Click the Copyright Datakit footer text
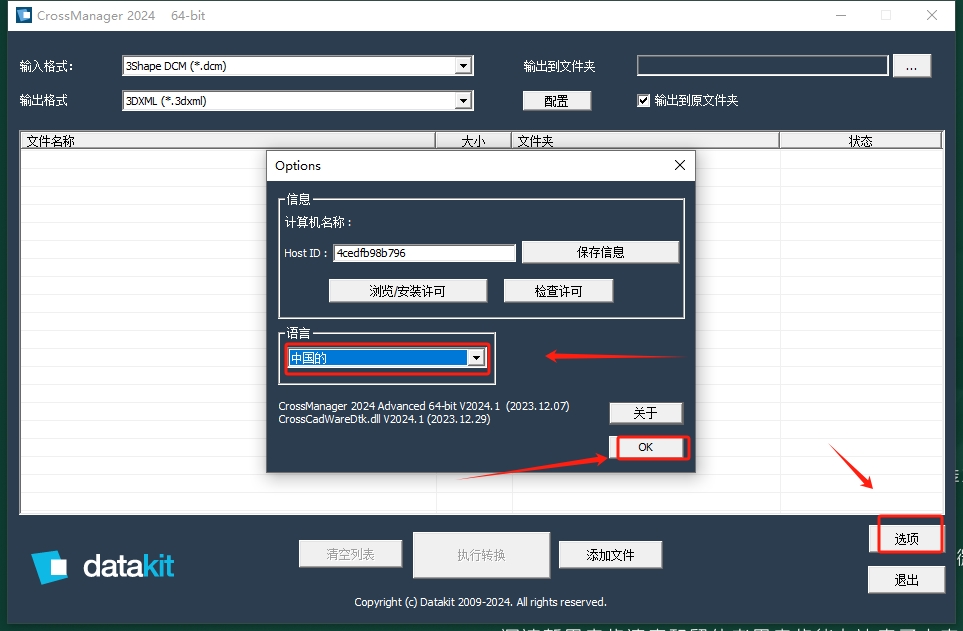963x631 pixels. tap(480, 602)
